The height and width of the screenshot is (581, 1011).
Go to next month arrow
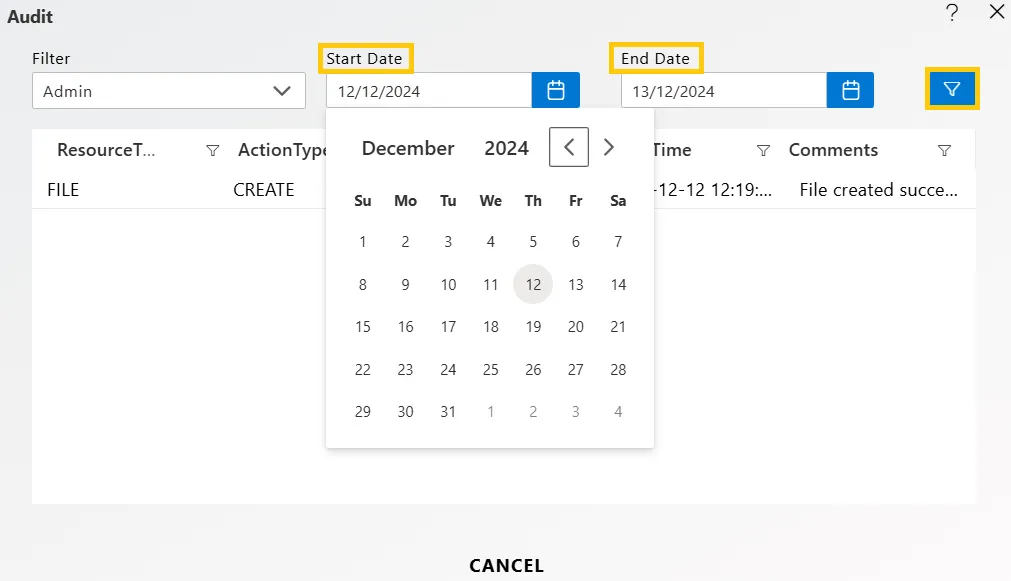(x=608, y=147)
